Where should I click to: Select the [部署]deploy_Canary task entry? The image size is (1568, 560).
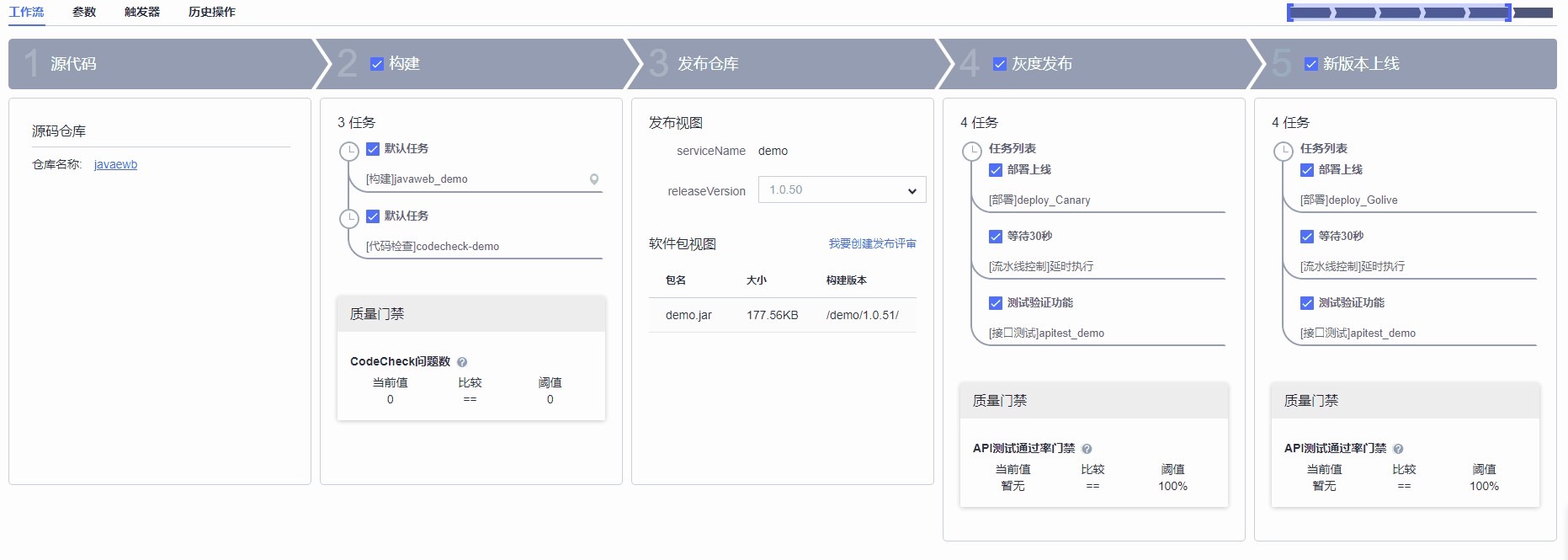point(1039,200)
